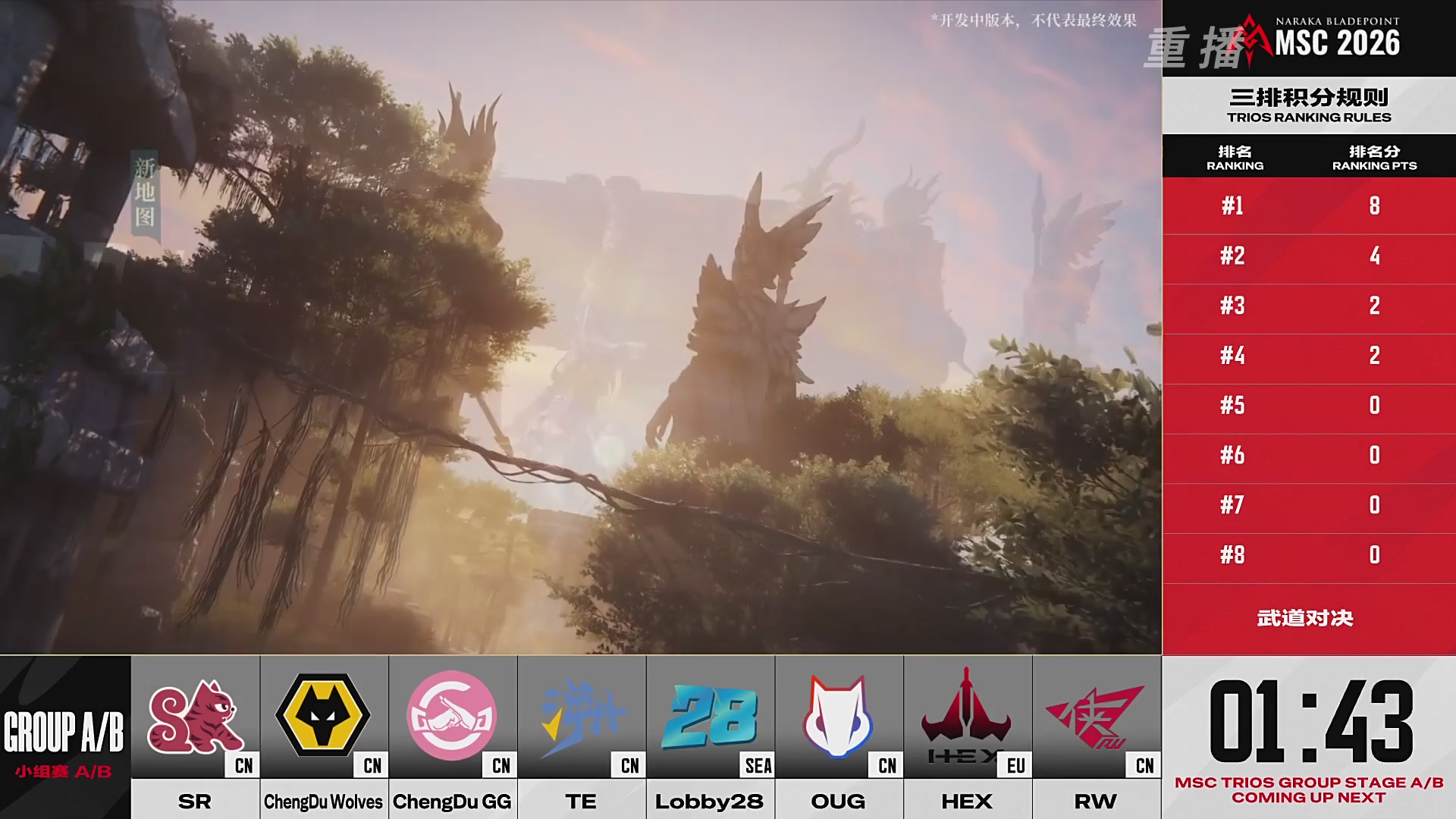
Task: Click the Trios Ranking Rules heading
Action: [1309, 105]
